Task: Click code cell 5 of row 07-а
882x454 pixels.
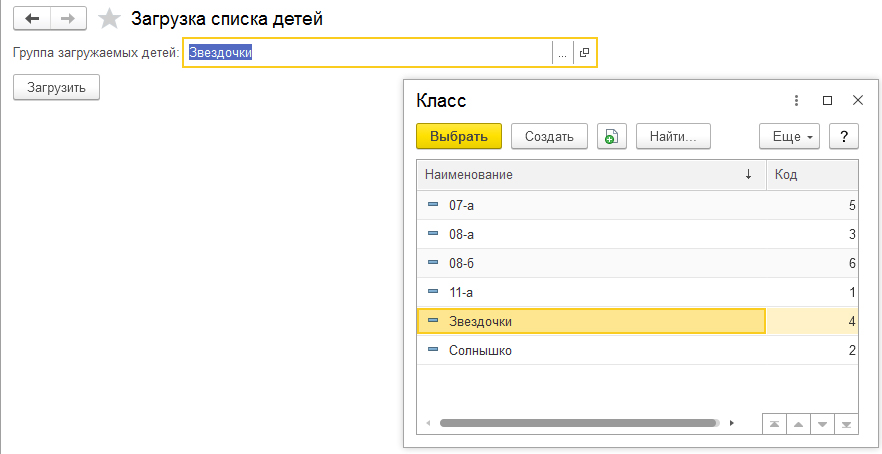Action: [x=812, y=205]
